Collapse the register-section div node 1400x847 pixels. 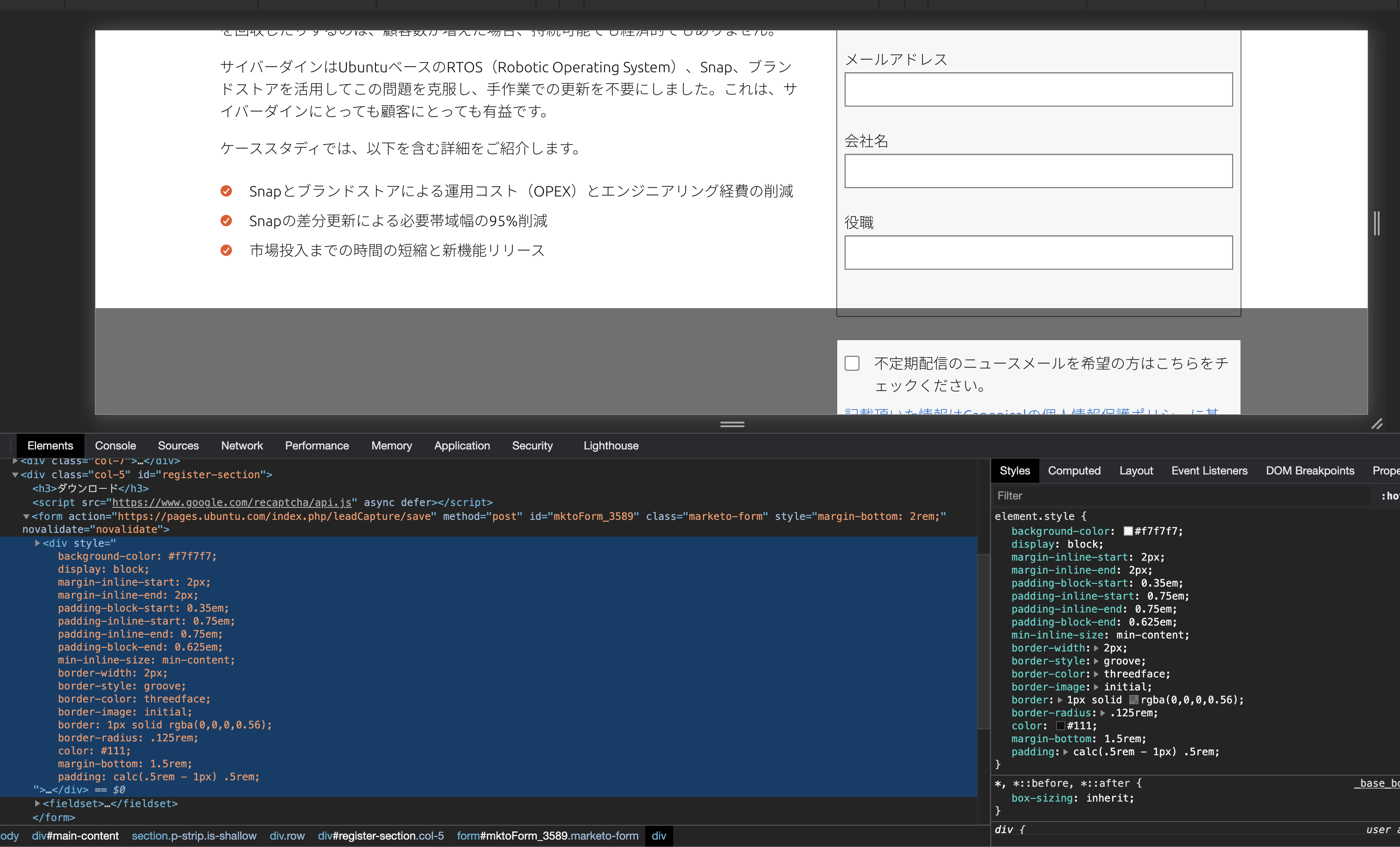pos(15,474)
